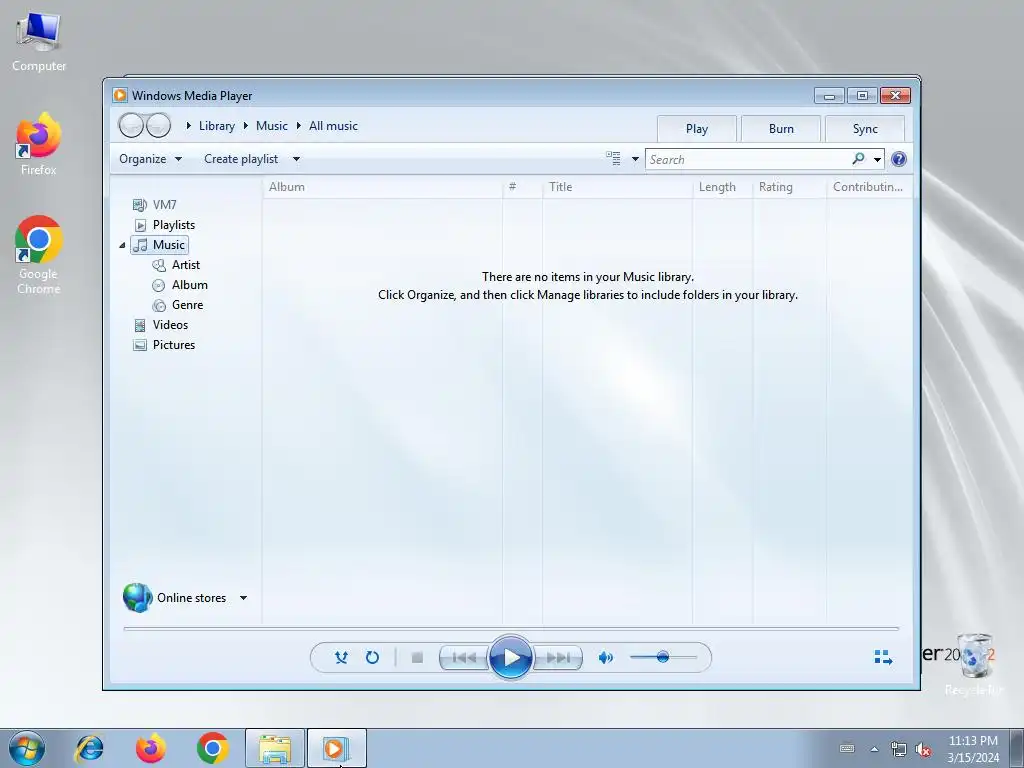Viewport: 1024px width, 768px height.
Task: Click Music in the breadcrumb path
Action: click(x=272, y=126)
